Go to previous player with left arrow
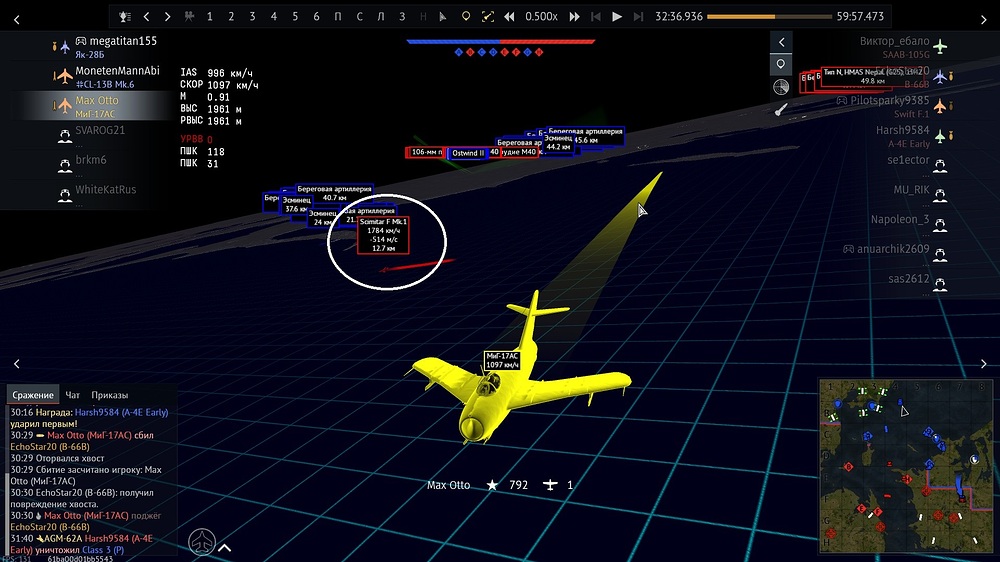The height and width of the screenshot is (562, 1000). [x=146, y=17]
